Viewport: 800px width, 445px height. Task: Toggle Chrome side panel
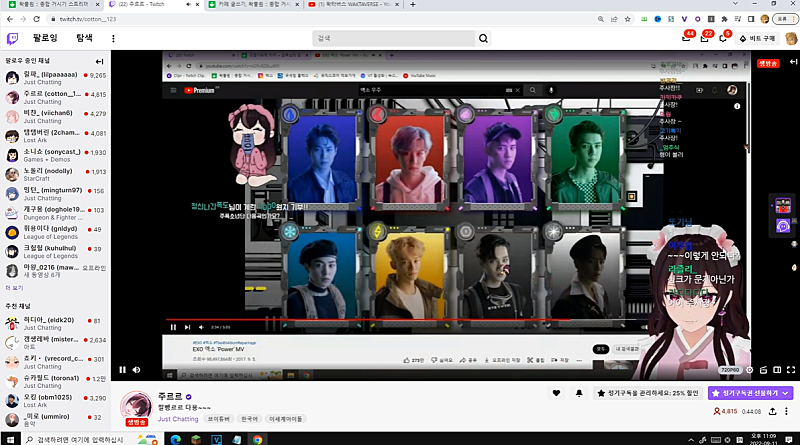(x=751, y=19)
